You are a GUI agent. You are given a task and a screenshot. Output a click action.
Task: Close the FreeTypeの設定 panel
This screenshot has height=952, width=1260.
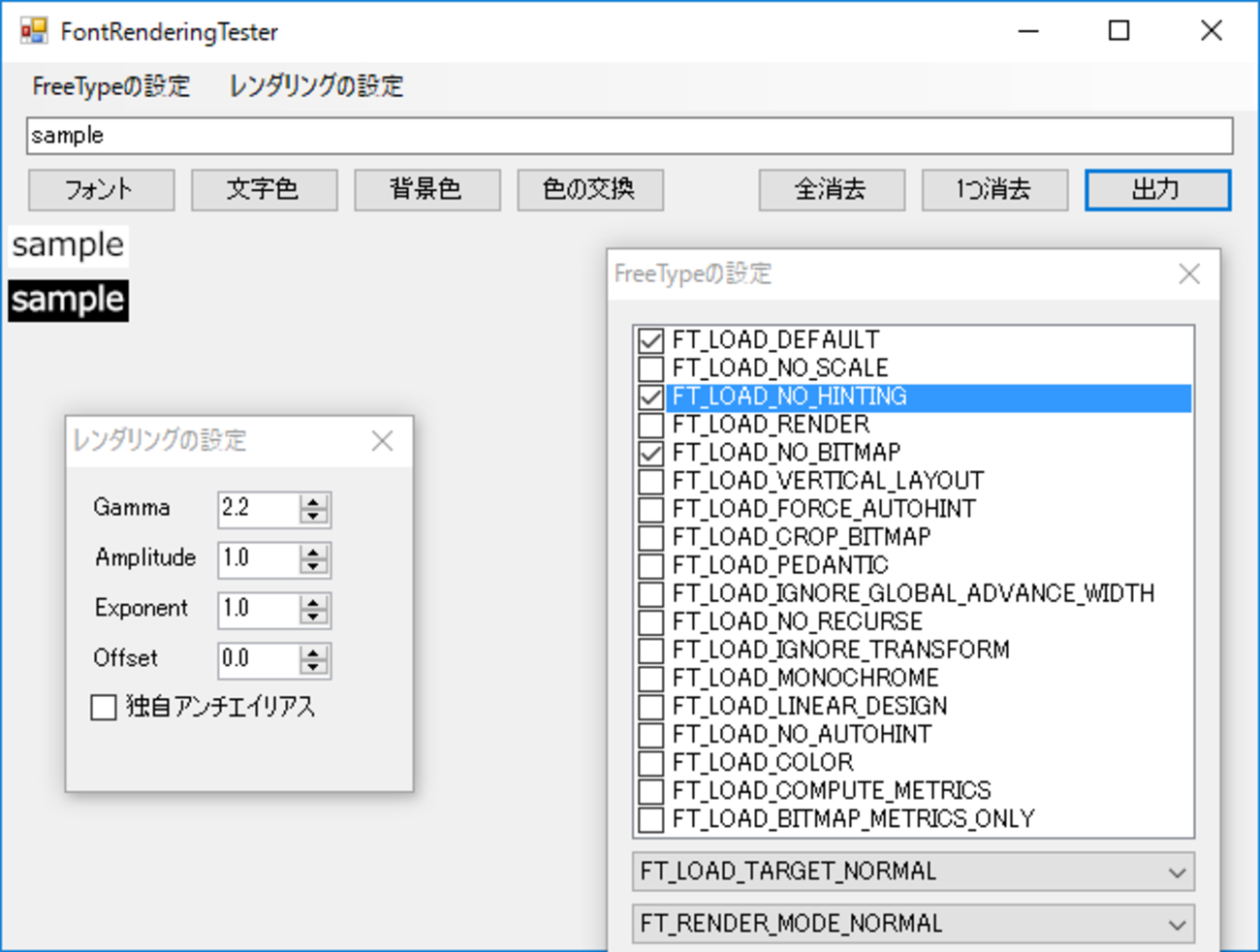[1189, 274]
